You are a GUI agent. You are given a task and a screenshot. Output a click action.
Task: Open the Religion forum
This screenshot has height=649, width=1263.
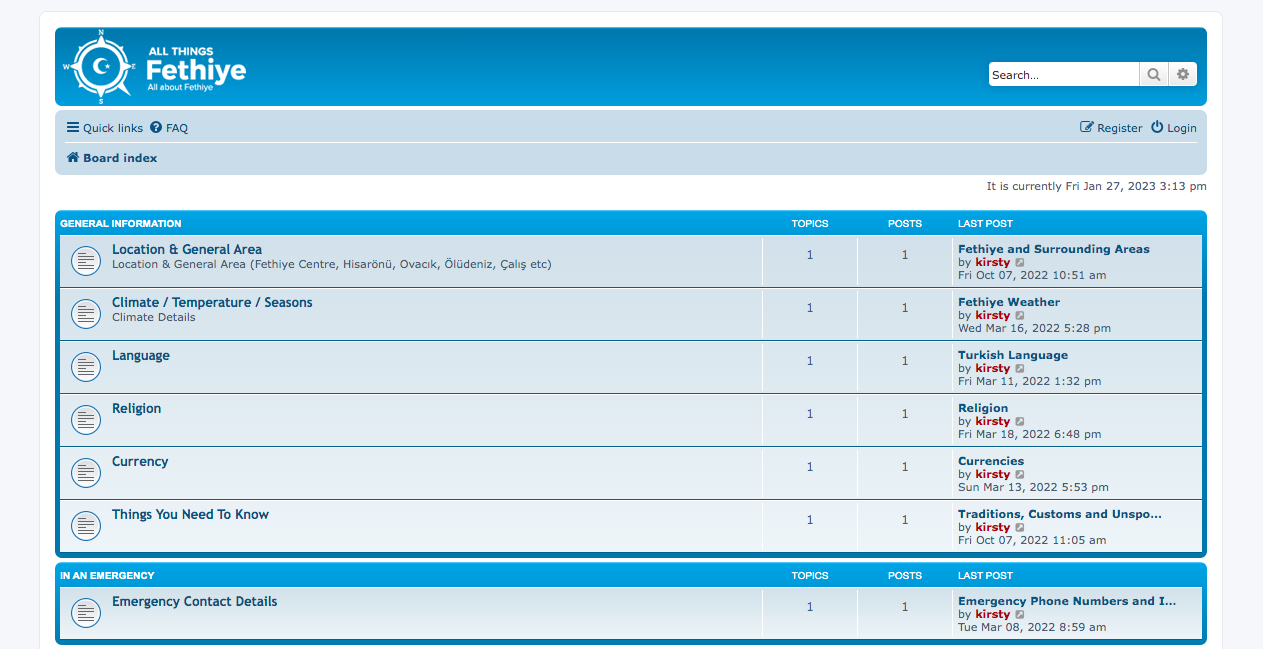click(x=136, y=409)
